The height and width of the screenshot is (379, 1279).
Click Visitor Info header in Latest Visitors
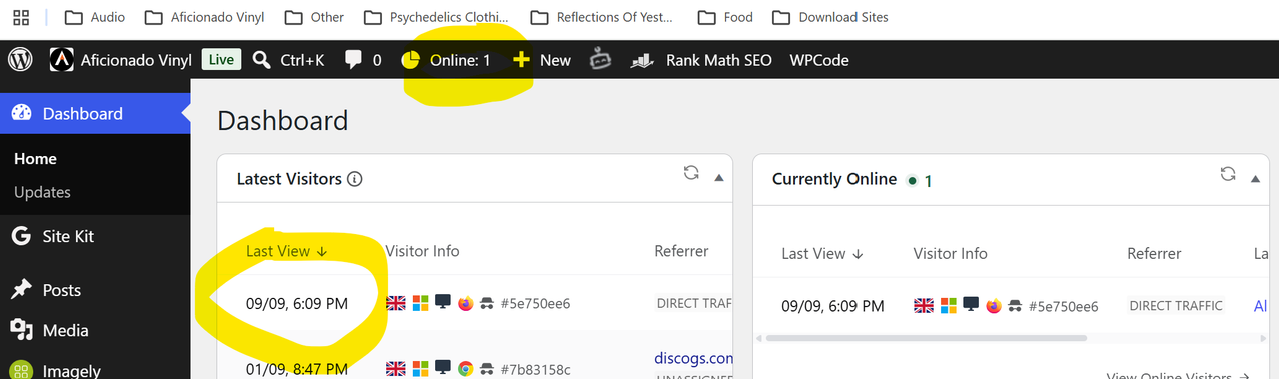coord(422,251)
